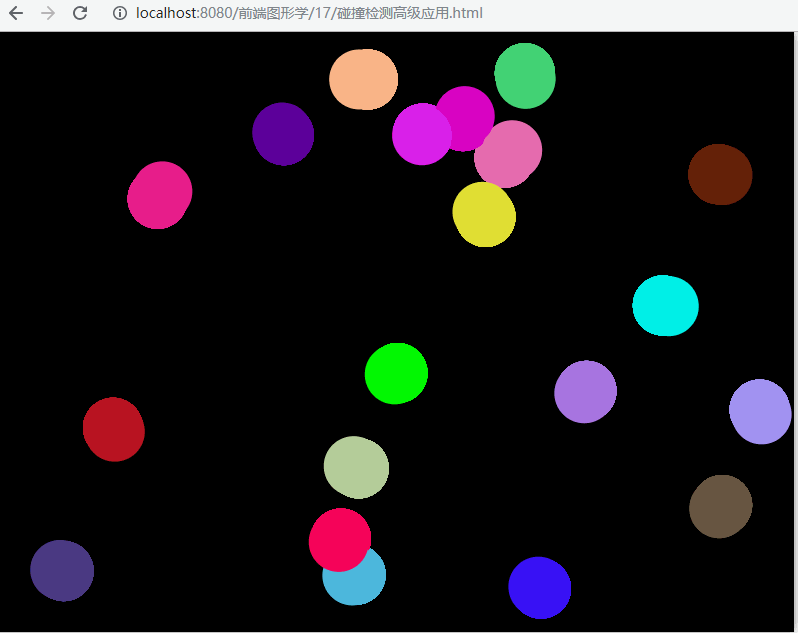Click the lavender ball near the scrollbar
The image size is (798, 633).
point(760,411)
